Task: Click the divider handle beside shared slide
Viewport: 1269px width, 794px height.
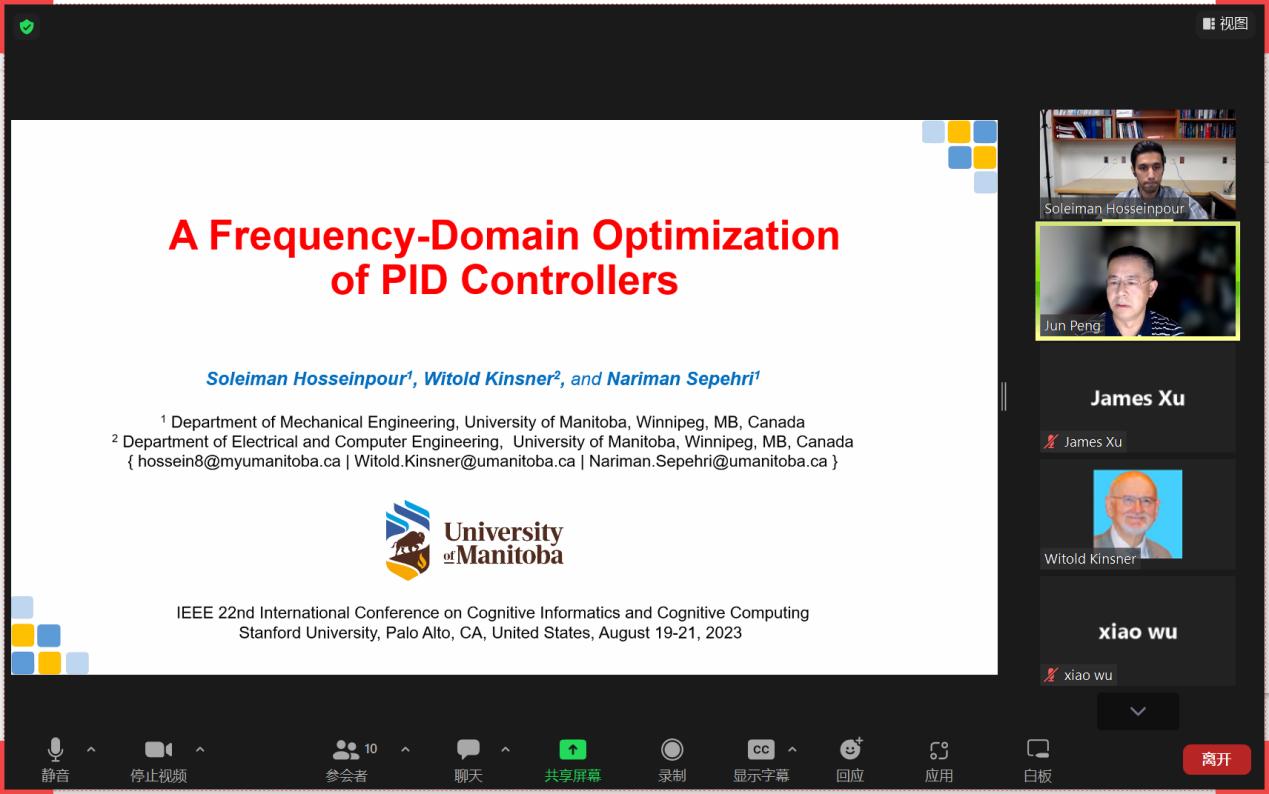Action: [1004, 396]
